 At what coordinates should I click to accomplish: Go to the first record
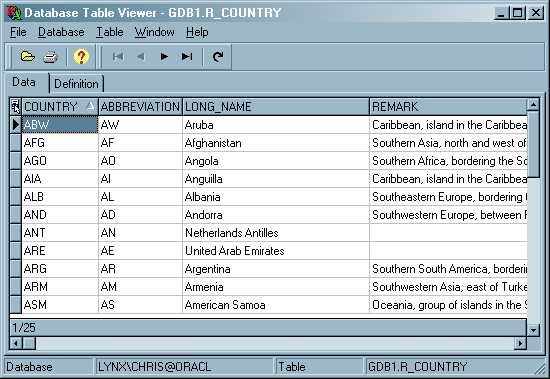pyautogui.click(x=118, y=56)
